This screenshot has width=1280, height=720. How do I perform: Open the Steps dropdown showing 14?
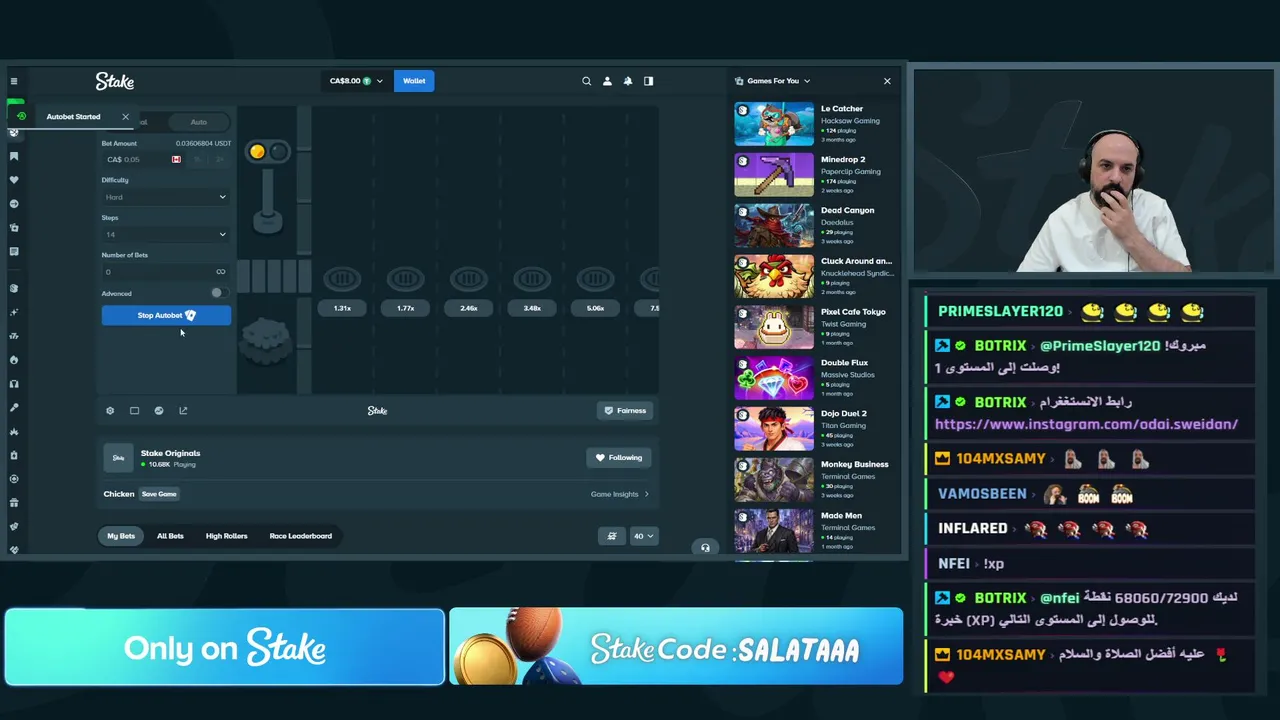[x=166, y=235]
